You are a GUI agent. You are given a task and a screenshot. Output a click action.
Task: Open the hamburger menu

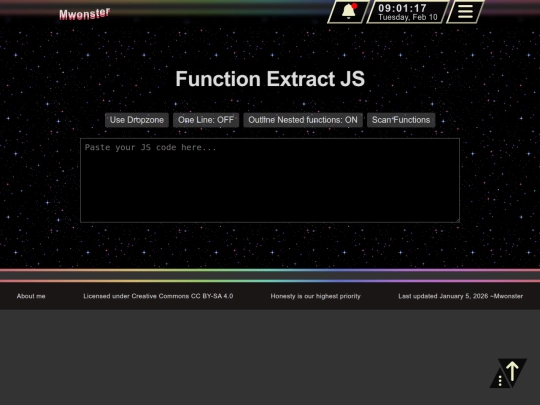pos(465,11)
